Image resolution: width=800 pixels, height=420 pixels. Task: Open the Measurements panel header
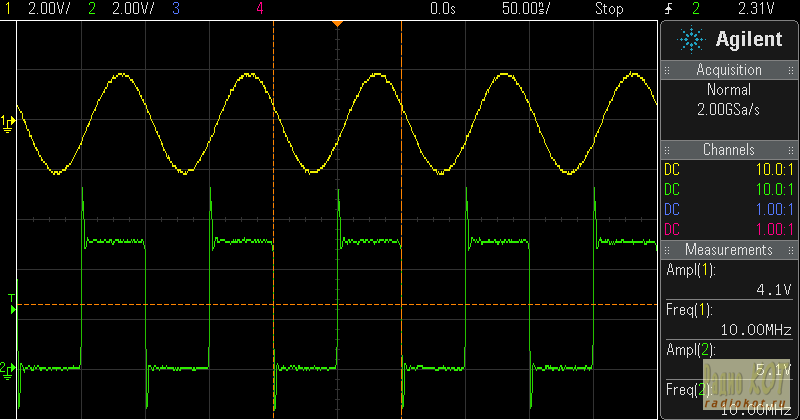click(728, 250)
